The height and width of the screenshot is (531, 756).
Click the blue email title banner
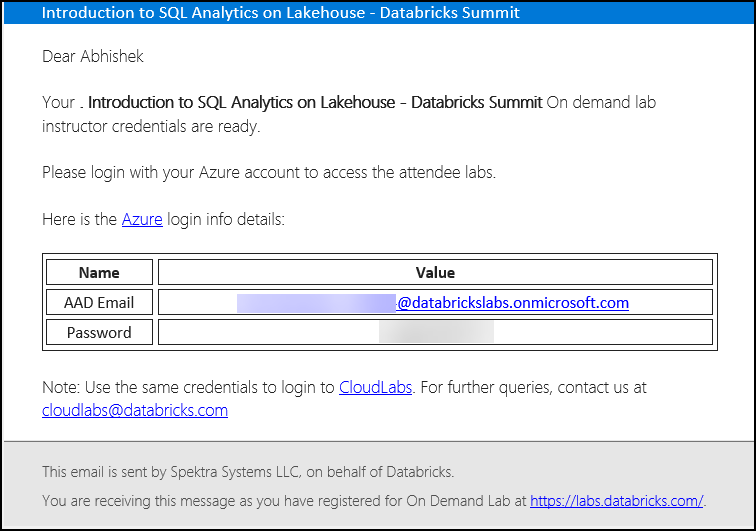pos(378,12)
